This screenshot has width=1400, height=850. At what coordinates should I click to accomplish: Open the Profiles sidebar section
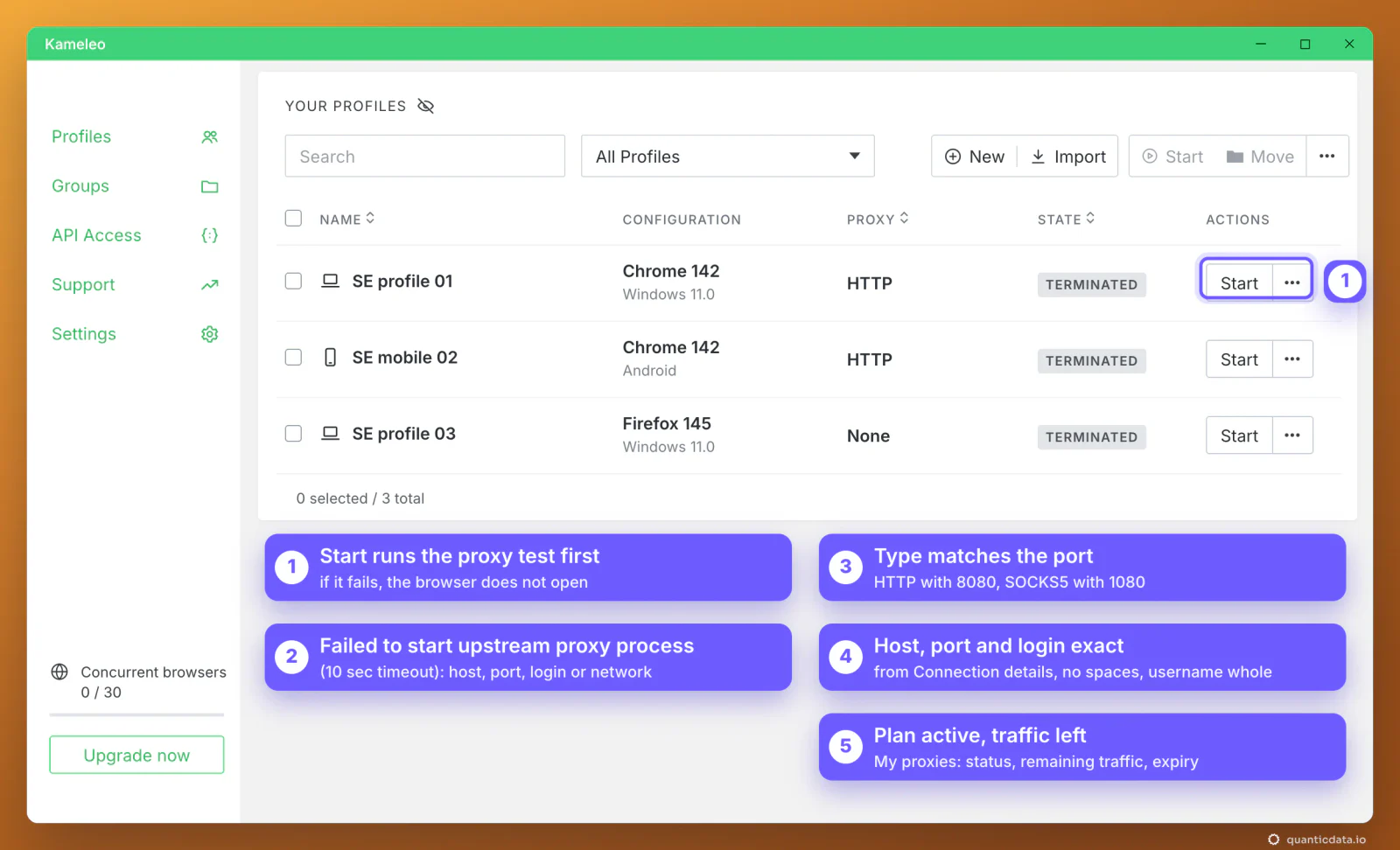[135, 136]
